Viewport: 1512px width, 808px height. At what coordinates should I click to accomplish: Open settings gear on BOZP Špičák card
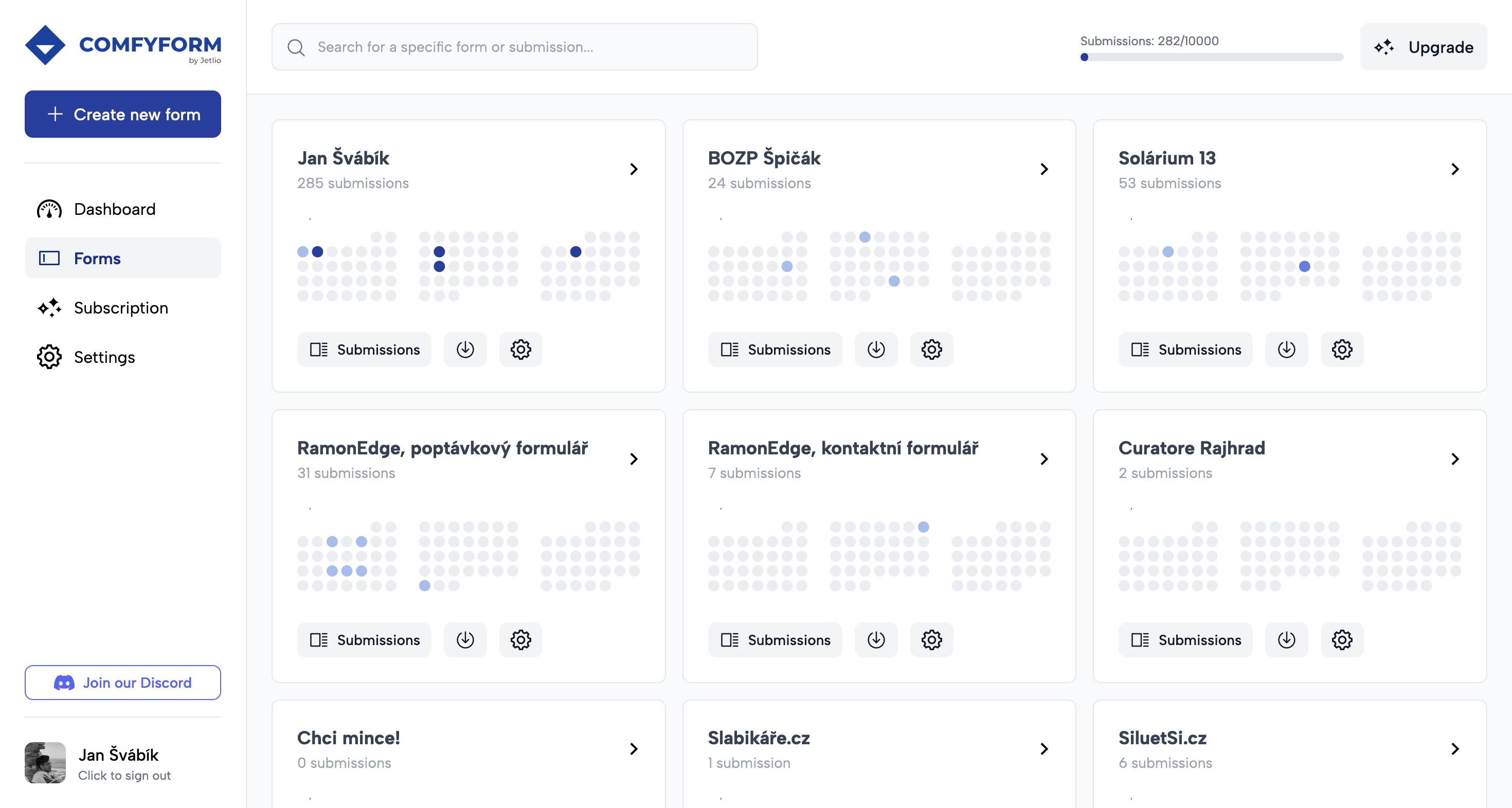pos(931,350)
